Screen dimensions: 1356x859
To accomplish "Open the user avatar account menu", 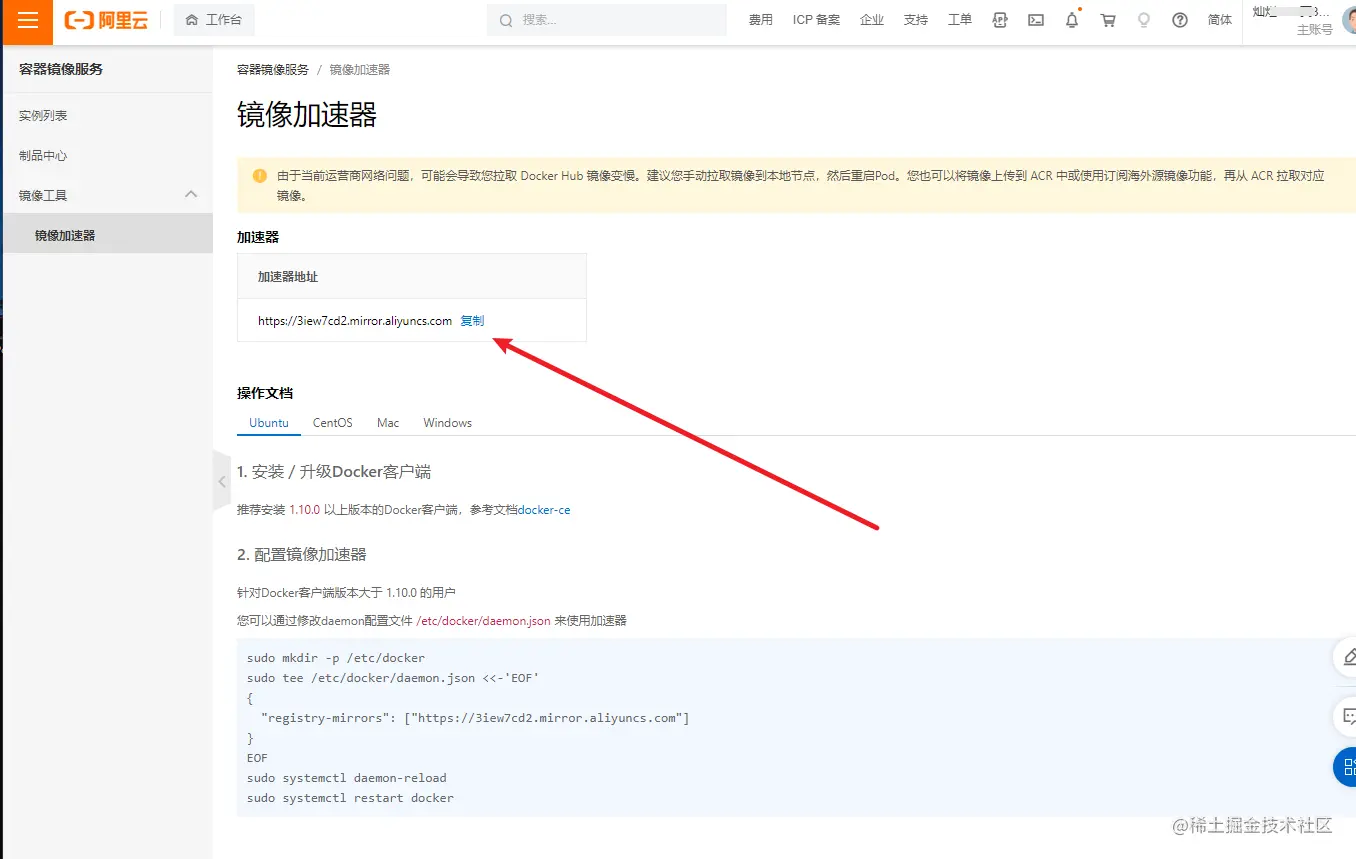I will coord(1348,20).
